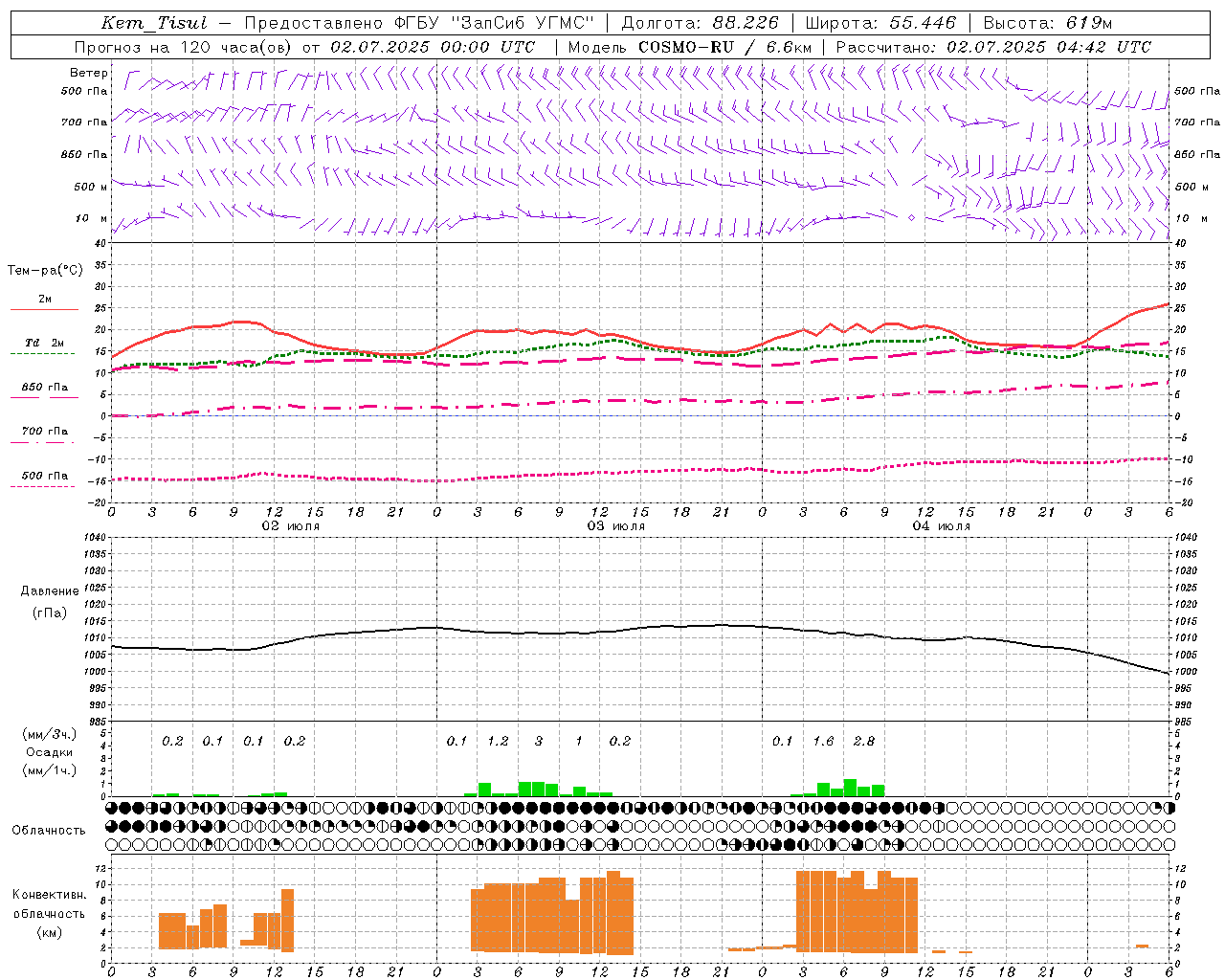Click the 1.6 precipitation total value
The height and width of the screenshot is (980, 1225).
point(823,741)
